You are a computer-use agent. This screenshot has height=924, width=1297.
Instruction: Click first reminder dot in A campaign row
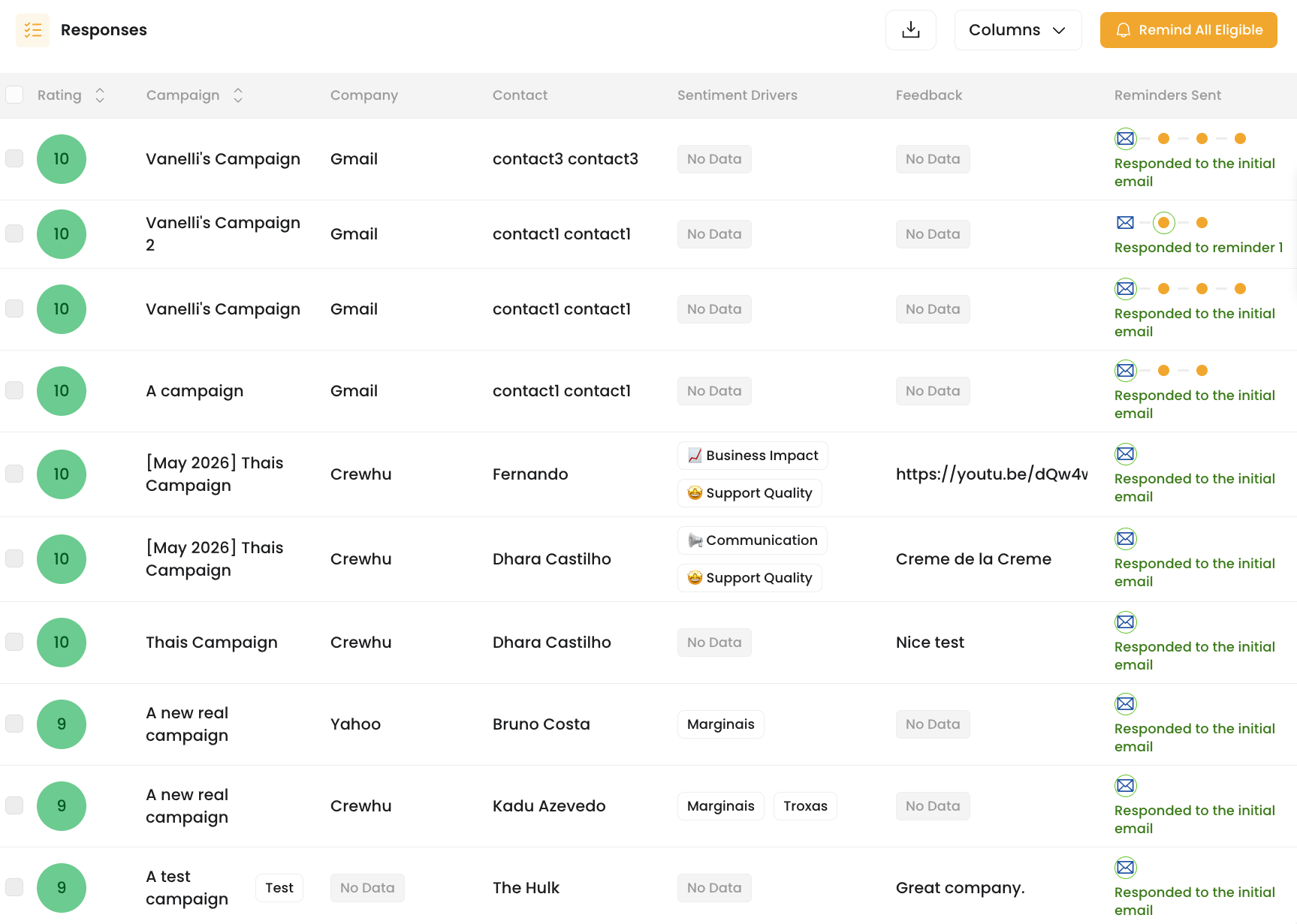tap(1163, 371)
